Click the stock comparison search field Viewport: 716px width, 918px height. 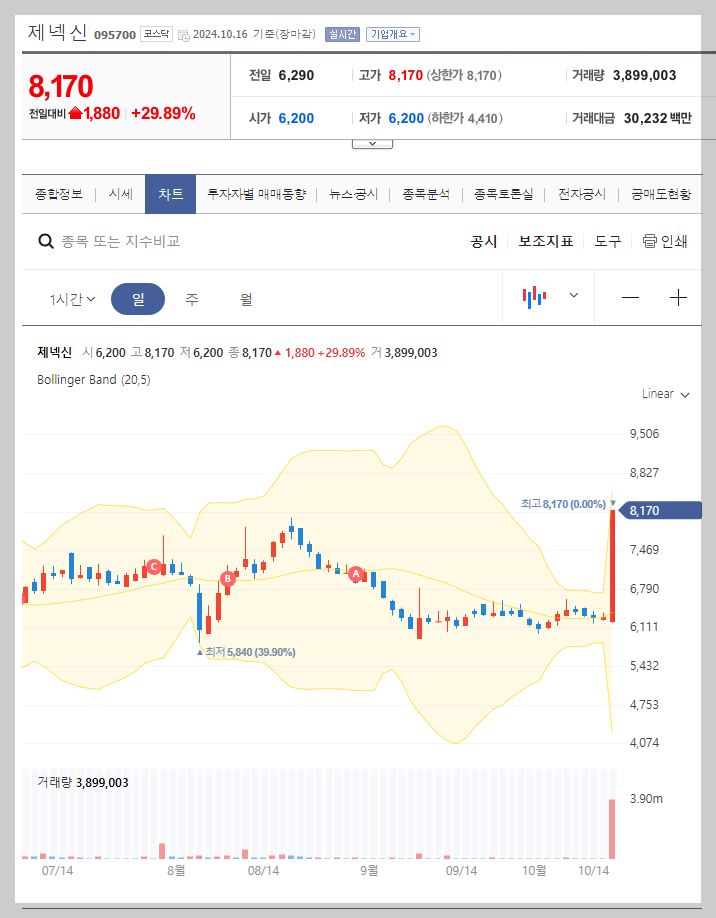coord(150,241)
